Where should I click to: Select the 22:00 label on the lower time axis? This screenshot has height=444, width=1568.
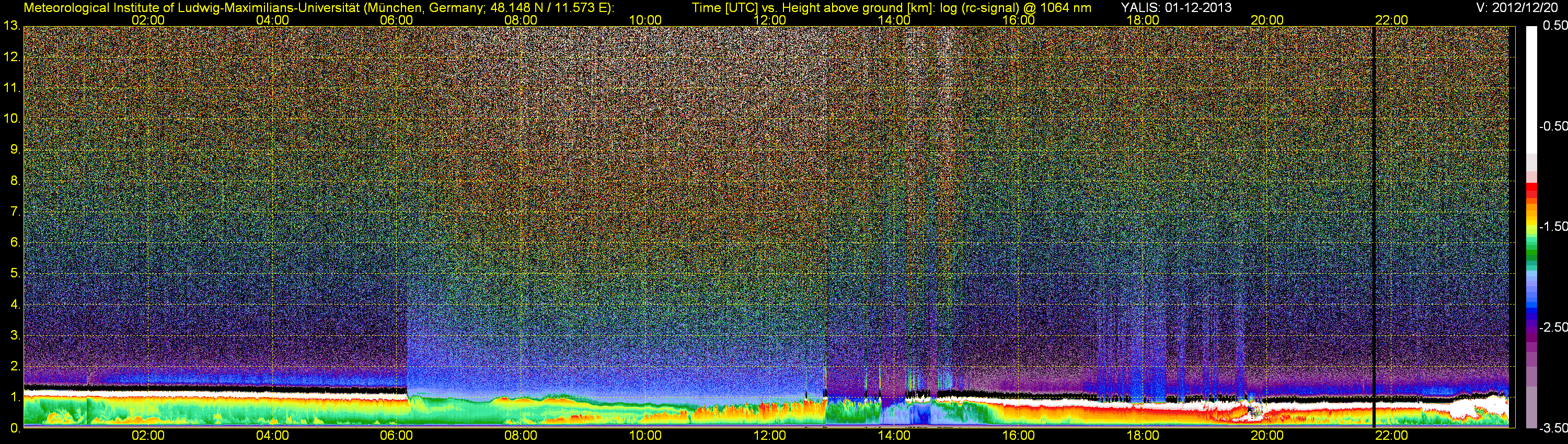(x=1391, y=436)
